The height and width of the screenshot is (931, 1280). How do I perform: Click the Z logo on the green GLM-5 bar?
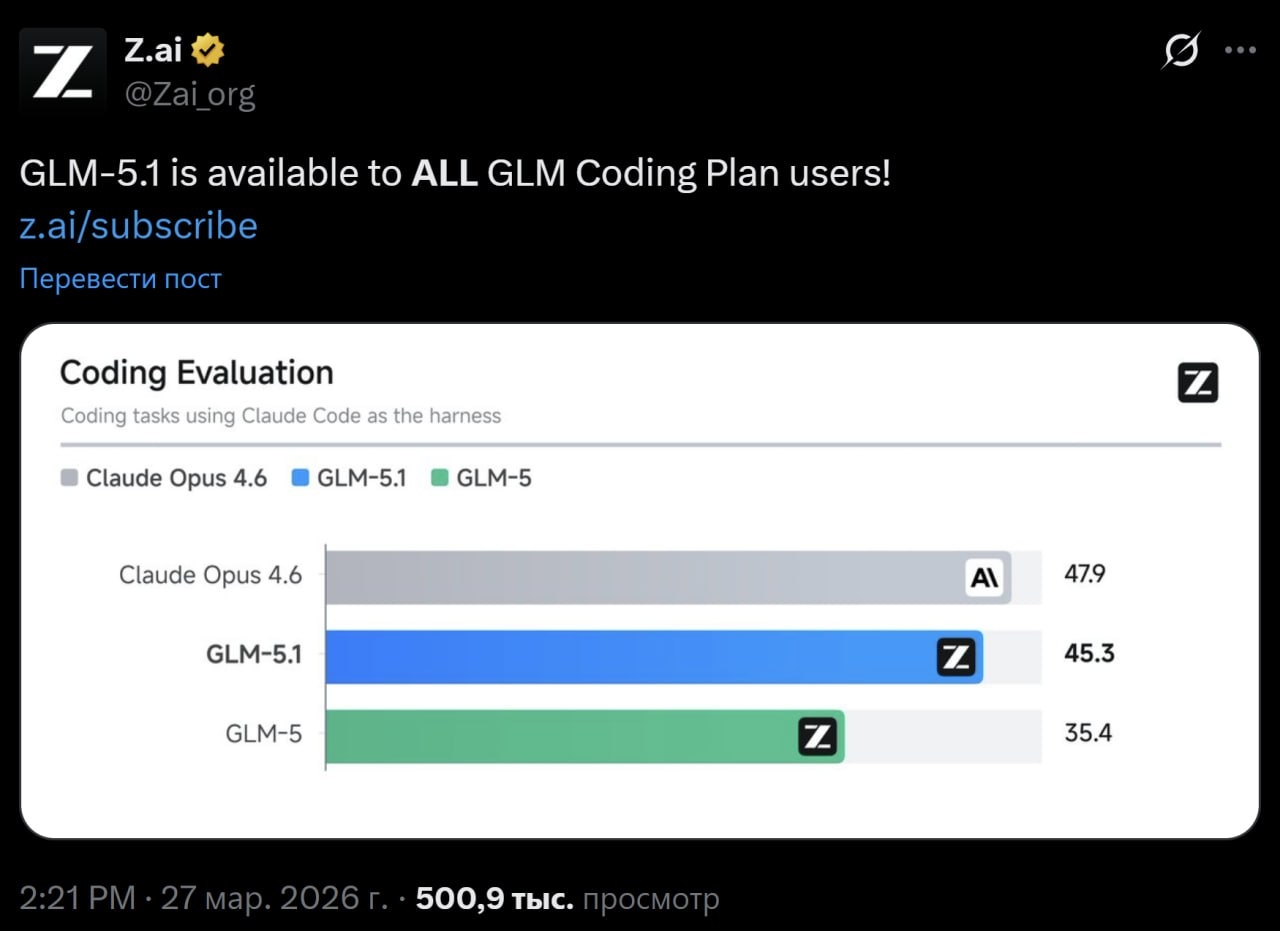click(817, 737)
